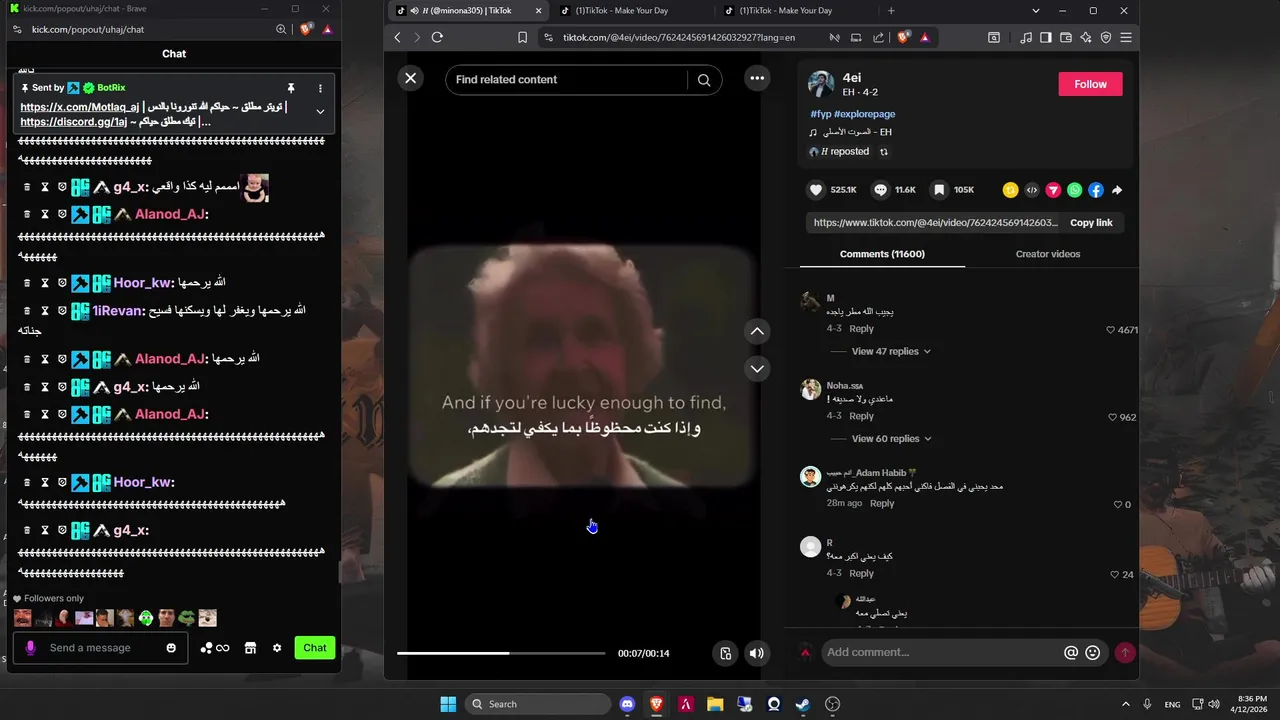Open a new browser tab
Image resolution: width=1280 pixels, height=720 pixels.
coord(891,11)
